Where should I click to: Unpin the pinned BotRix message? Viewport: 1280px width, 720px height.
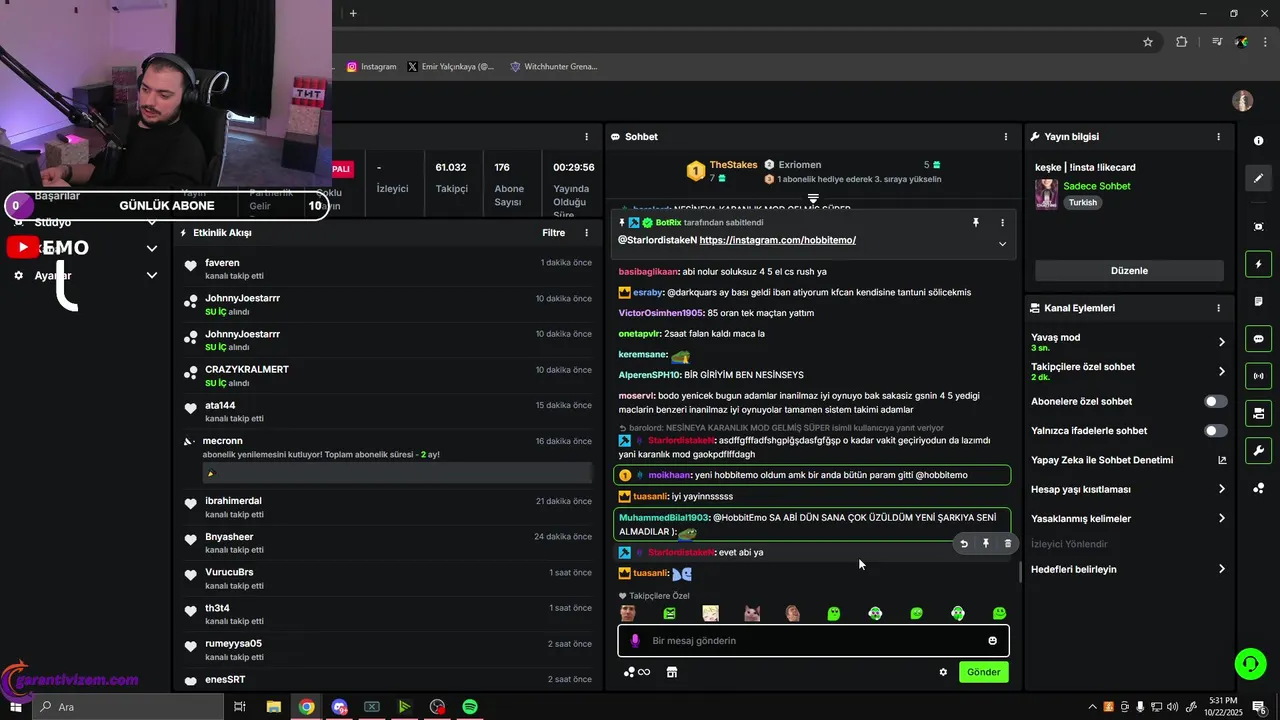tap(976, 222)
